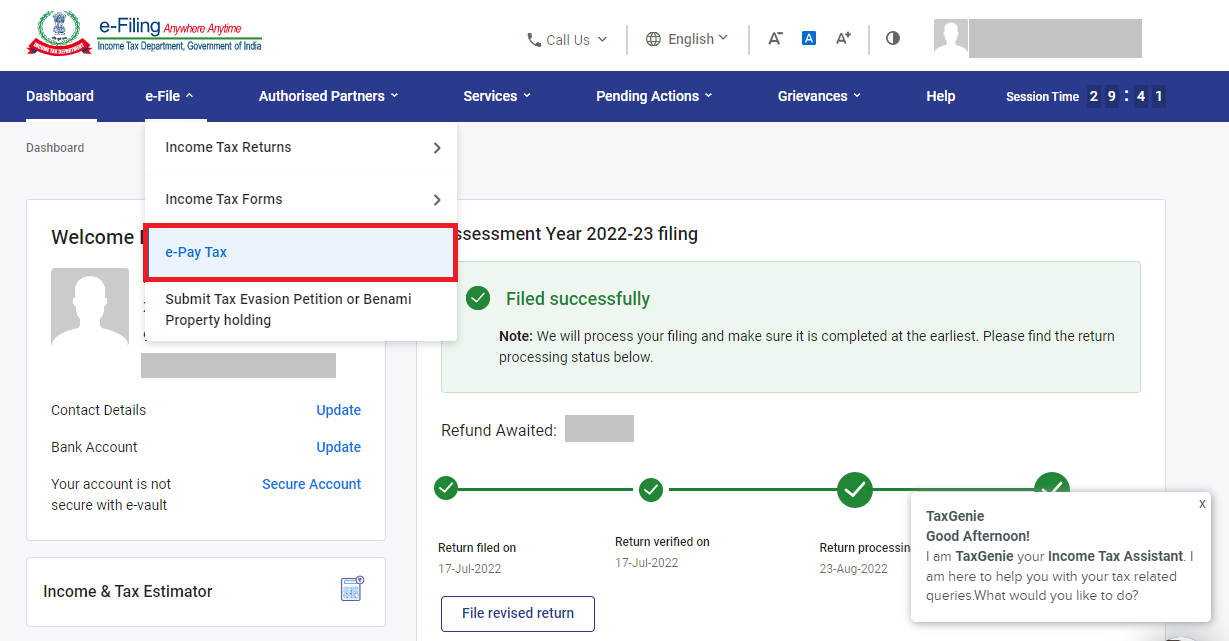Open the Income & Tax Estimator calculator icon
1229x641 pixels.
351,589
